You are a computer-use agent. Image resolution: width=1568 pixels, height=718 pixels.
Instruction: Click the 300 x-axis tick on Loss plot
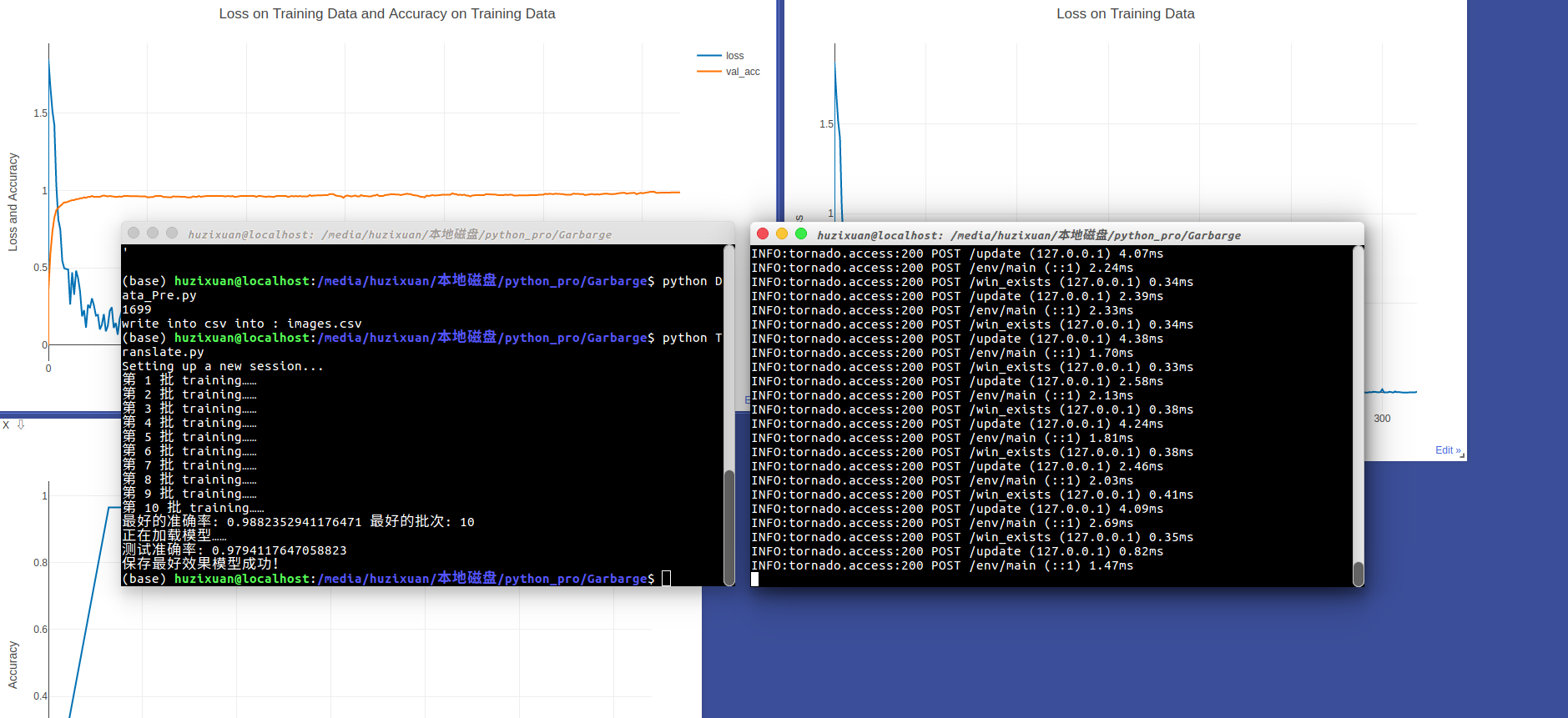(x=1382, y=419)
